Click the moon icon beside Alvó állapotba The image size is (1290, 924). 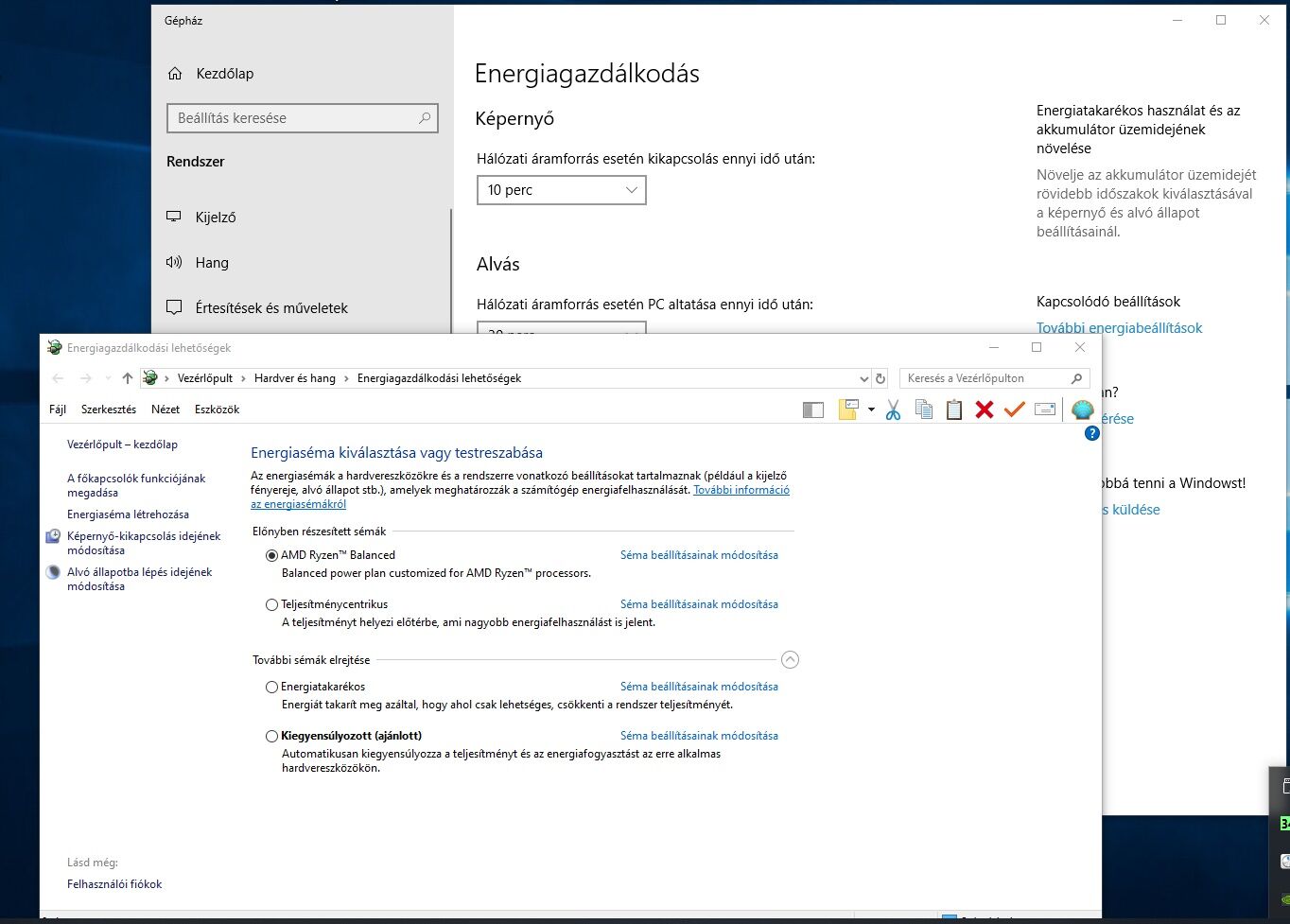click(53, 572)
